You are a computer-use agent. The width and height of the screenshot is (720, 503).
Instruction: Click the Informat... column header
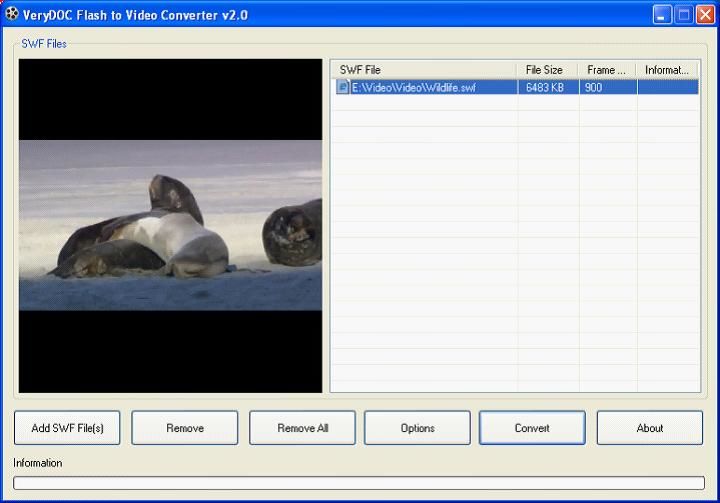pyautogui.click(x=667, y=70)
